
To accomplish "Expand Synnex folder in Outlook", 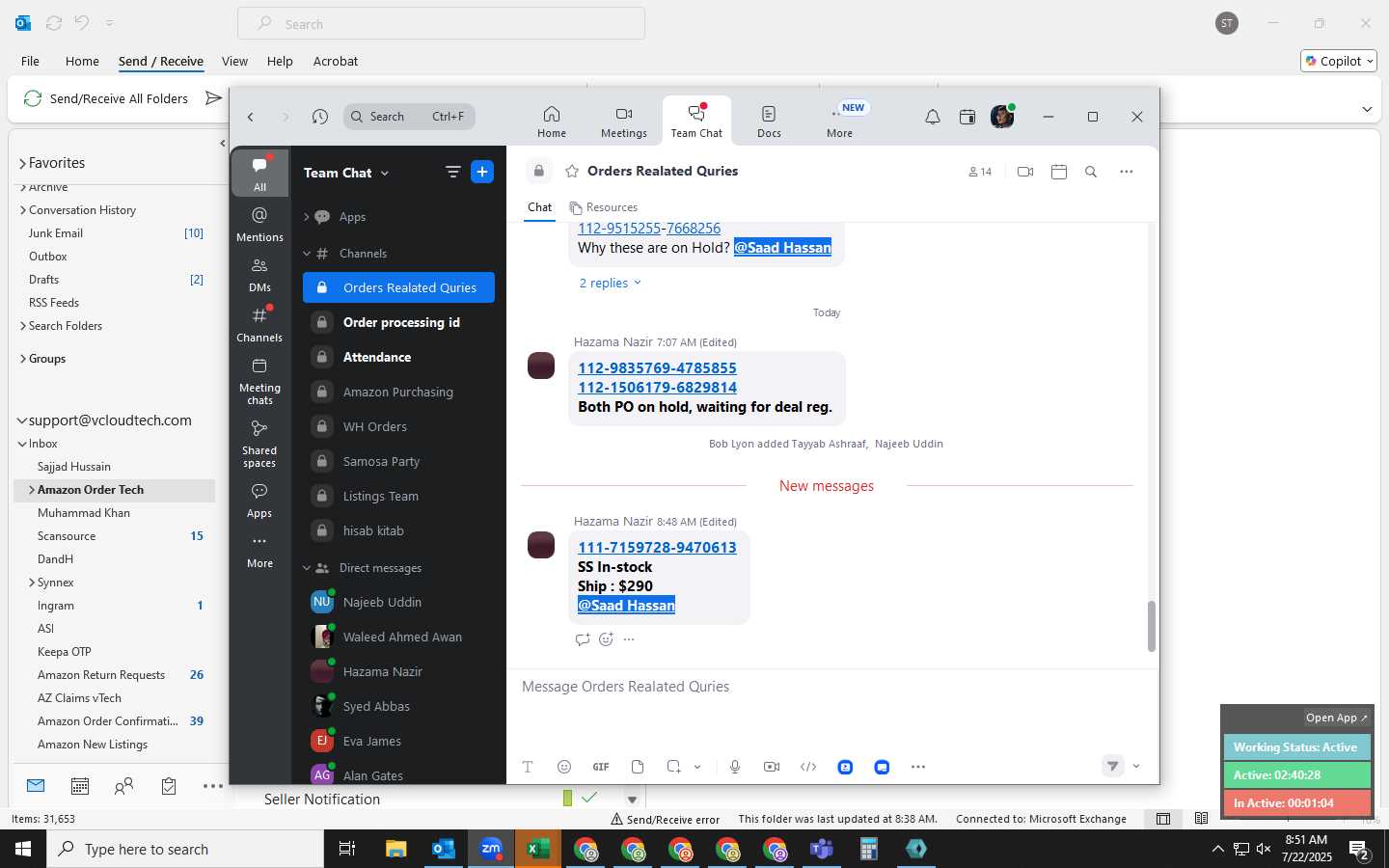I will [x=31, y=583].
